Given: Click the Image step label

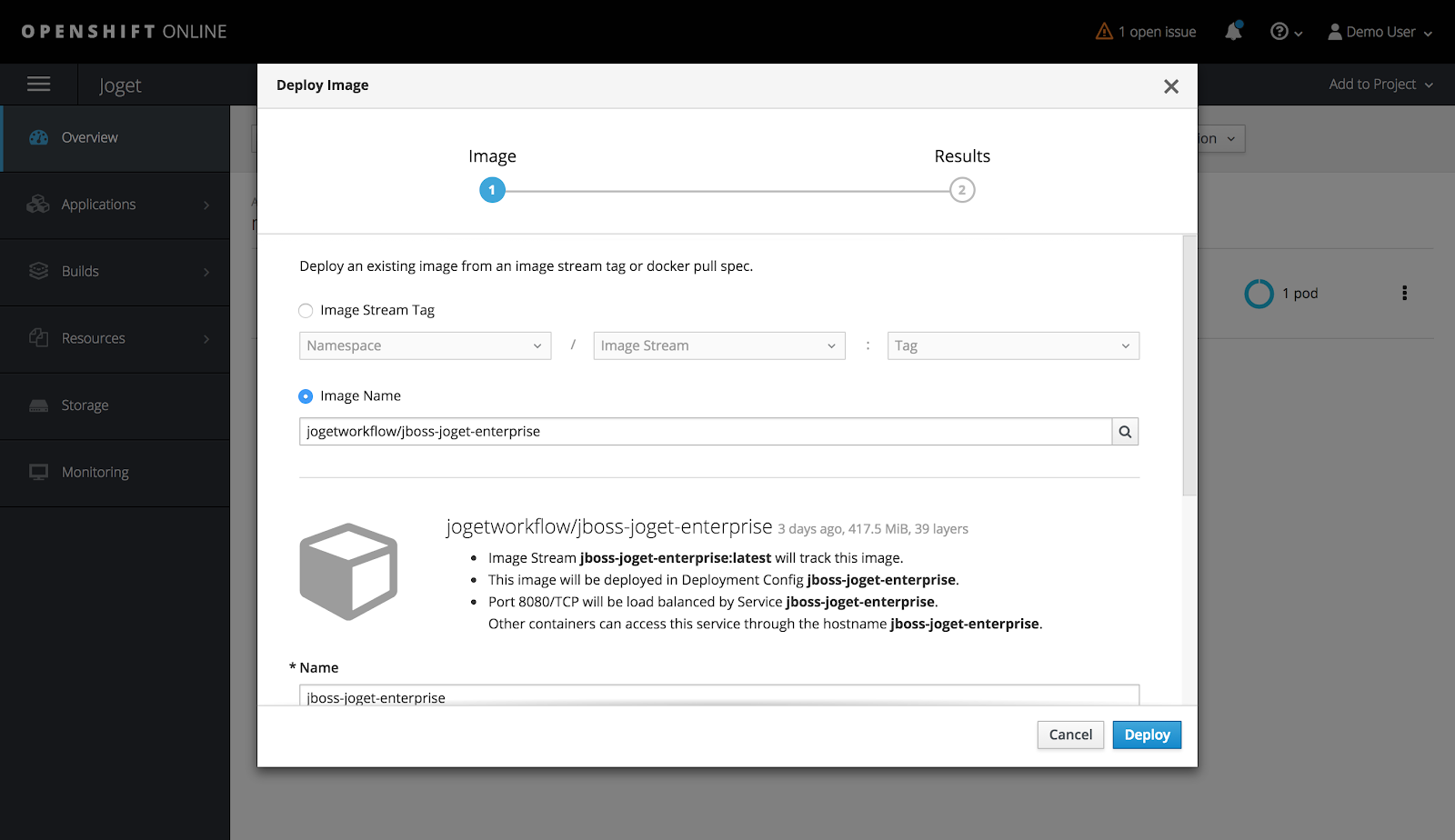Looking at the screenshot, I should (492, 156).
